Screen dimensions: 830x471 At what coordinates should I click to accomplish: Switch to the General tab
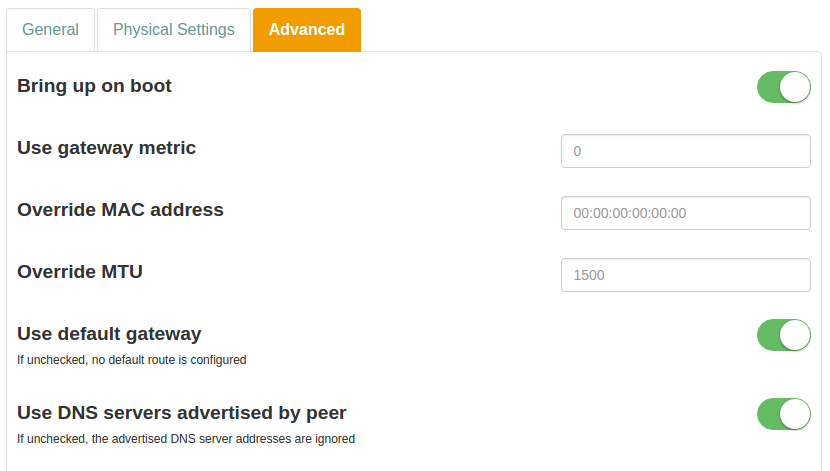point(50,30)
